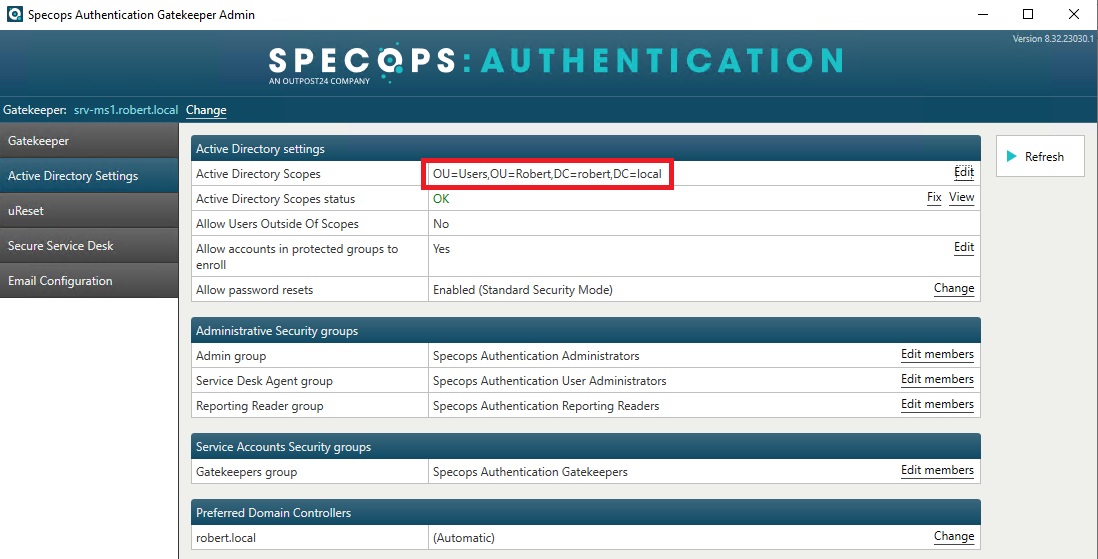The image size is (1098, 559).
Task: Select Active Directory Settings in sidebar
Action: pos(89,176)
